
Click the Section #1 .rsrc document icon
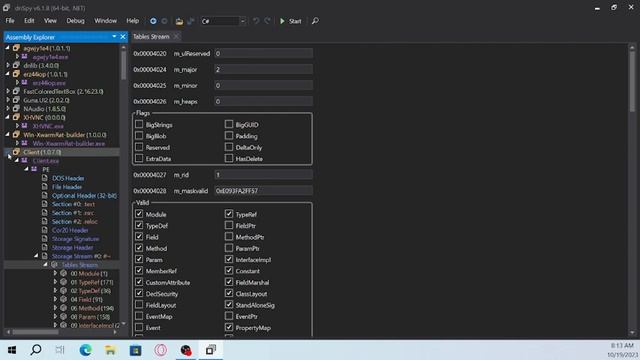(44, 213)
